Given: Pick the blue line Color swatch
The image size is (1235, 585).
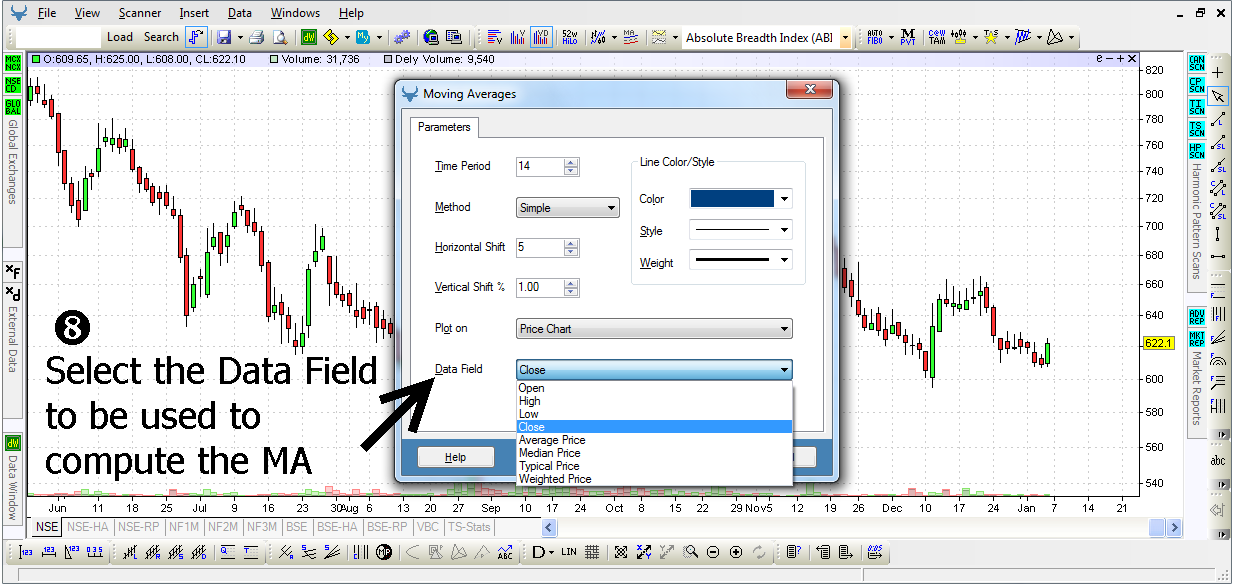Looking at the screenshot, I should (732, 198).
